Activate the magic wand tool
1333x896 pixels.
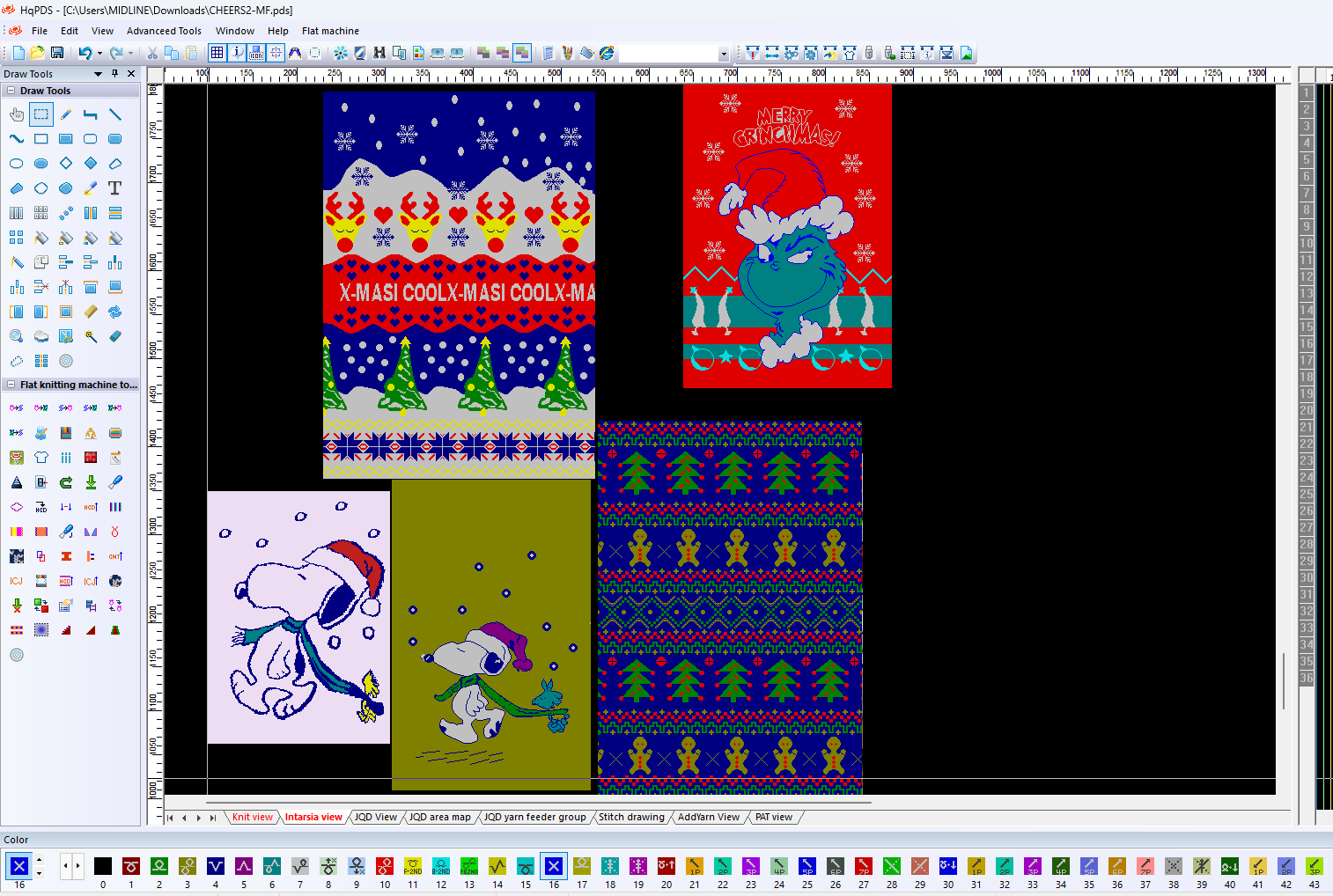(x=90, y=336)
